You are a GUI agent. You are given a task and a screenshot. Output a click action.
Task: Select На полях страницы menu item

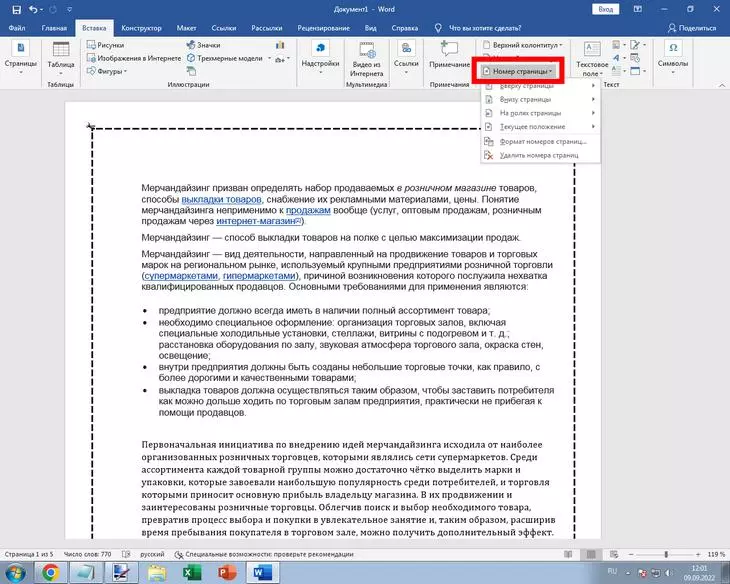541,113
